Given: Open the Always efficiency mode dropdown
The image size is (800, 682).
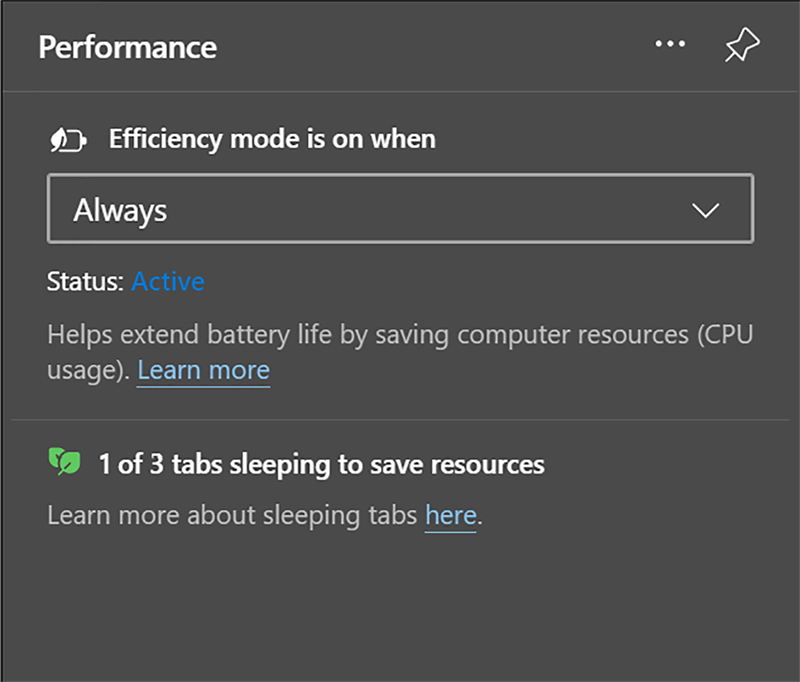Looking at the screenshot, I should coord(400,210).
